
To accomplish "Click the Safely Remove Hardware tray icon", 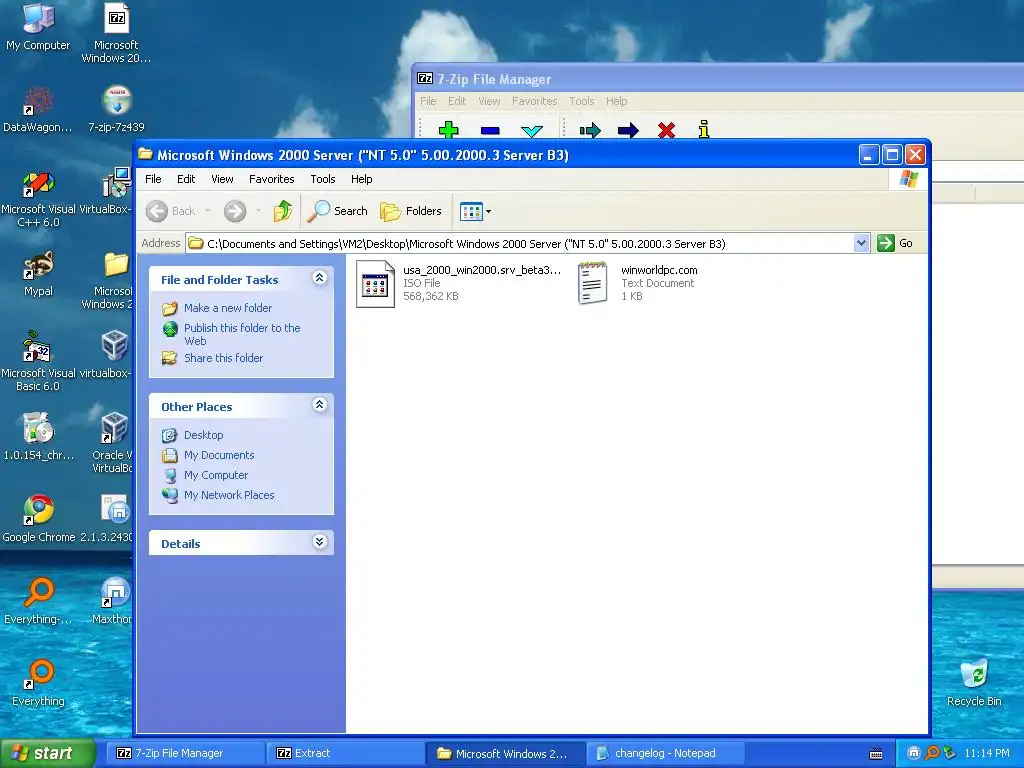I will pos(950,753).
